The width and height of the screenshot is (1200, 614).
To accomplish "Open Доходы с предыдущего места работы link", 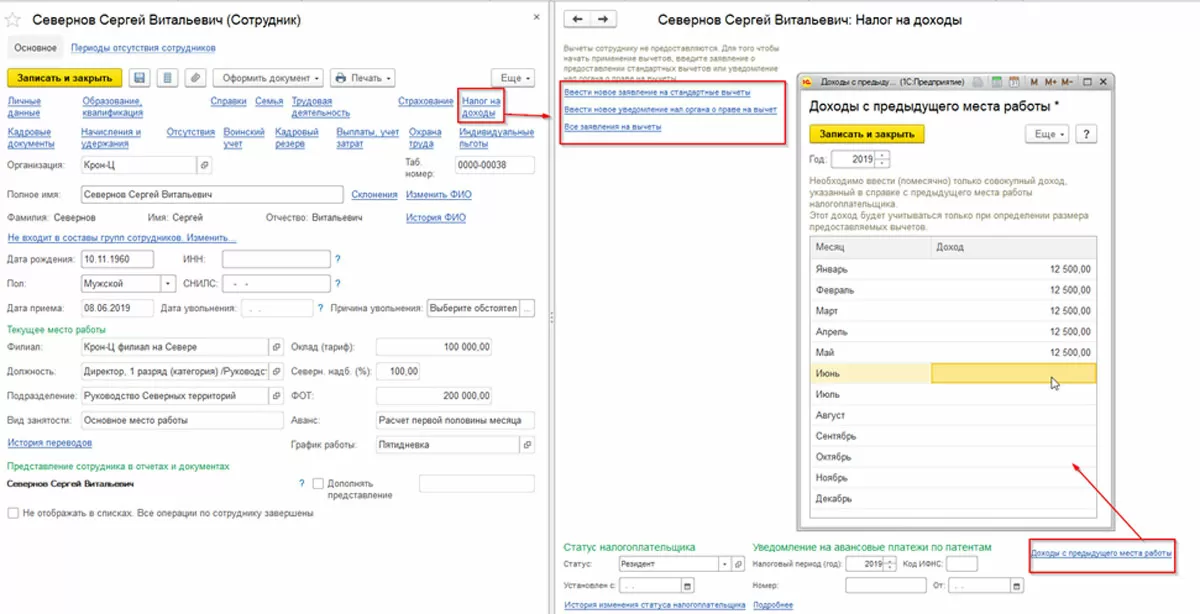I will 1101,552.
